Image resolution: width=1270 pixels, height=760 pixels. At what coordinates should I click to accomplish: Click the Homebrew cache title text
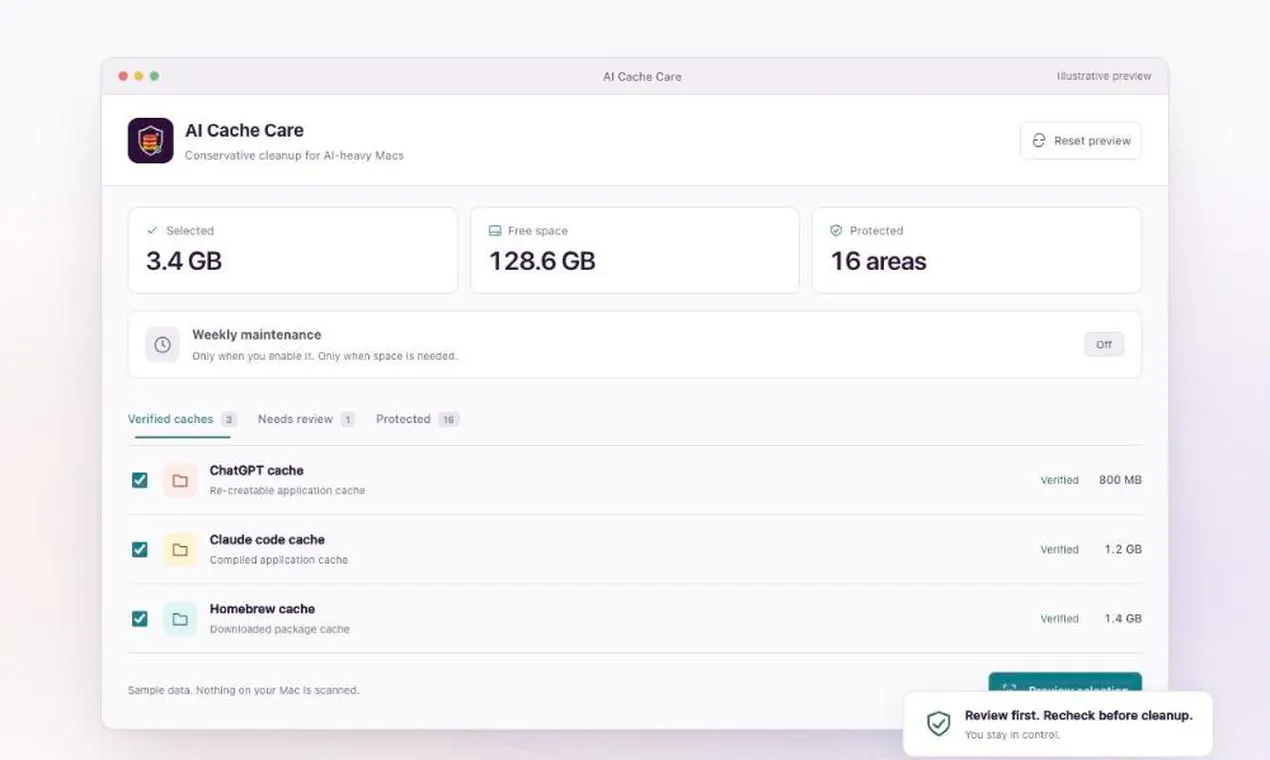(262, 609)
